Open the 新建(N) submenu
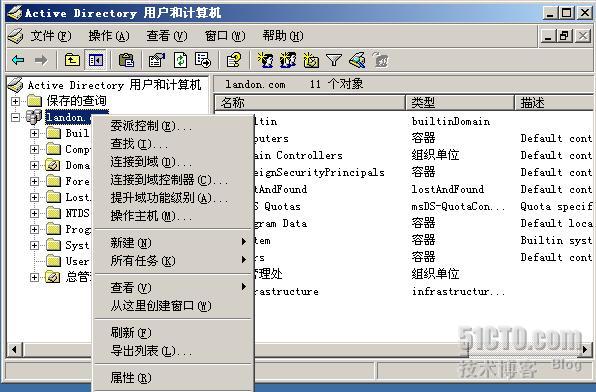The height and width of the screenshot is (392, 596). click(173, 242)
